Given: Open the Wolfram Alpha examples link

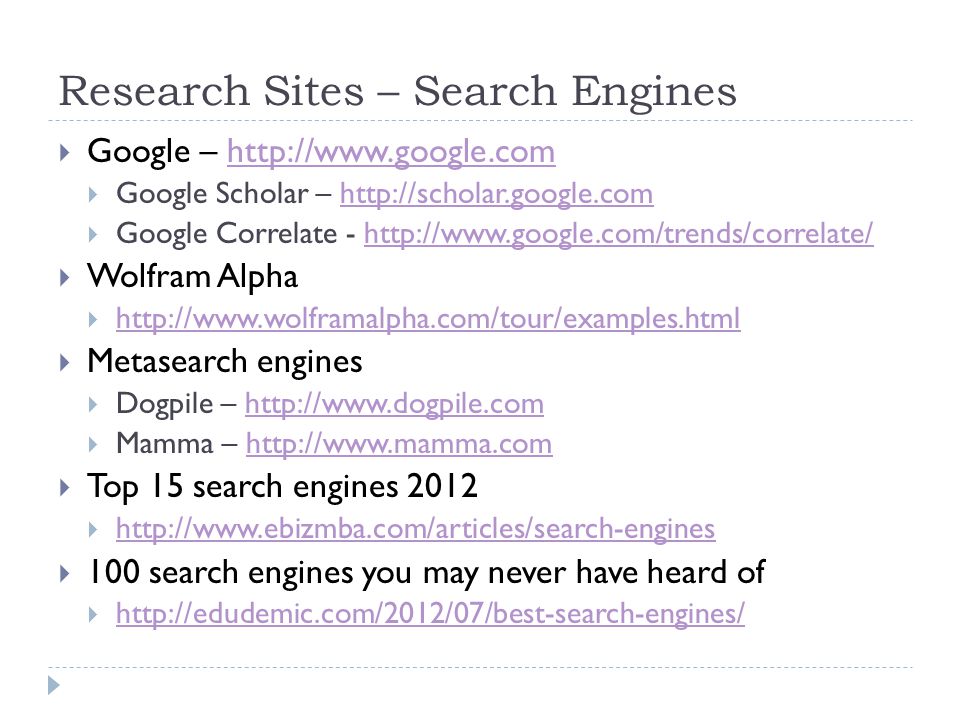Looking at the screenshot, I should (x=428, y=319).
